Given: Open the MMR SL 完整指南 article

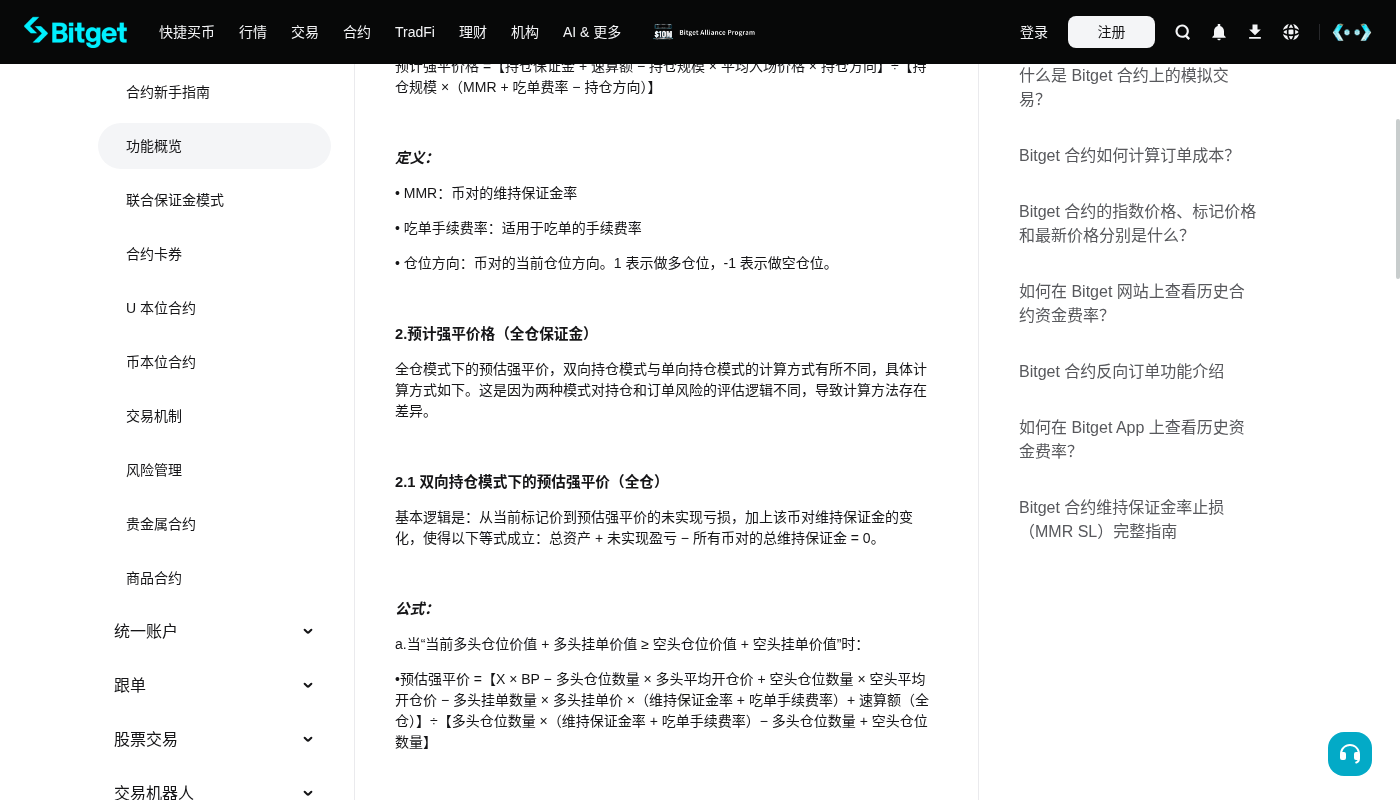Looking at the screenshot, I should click(1122, 519).
